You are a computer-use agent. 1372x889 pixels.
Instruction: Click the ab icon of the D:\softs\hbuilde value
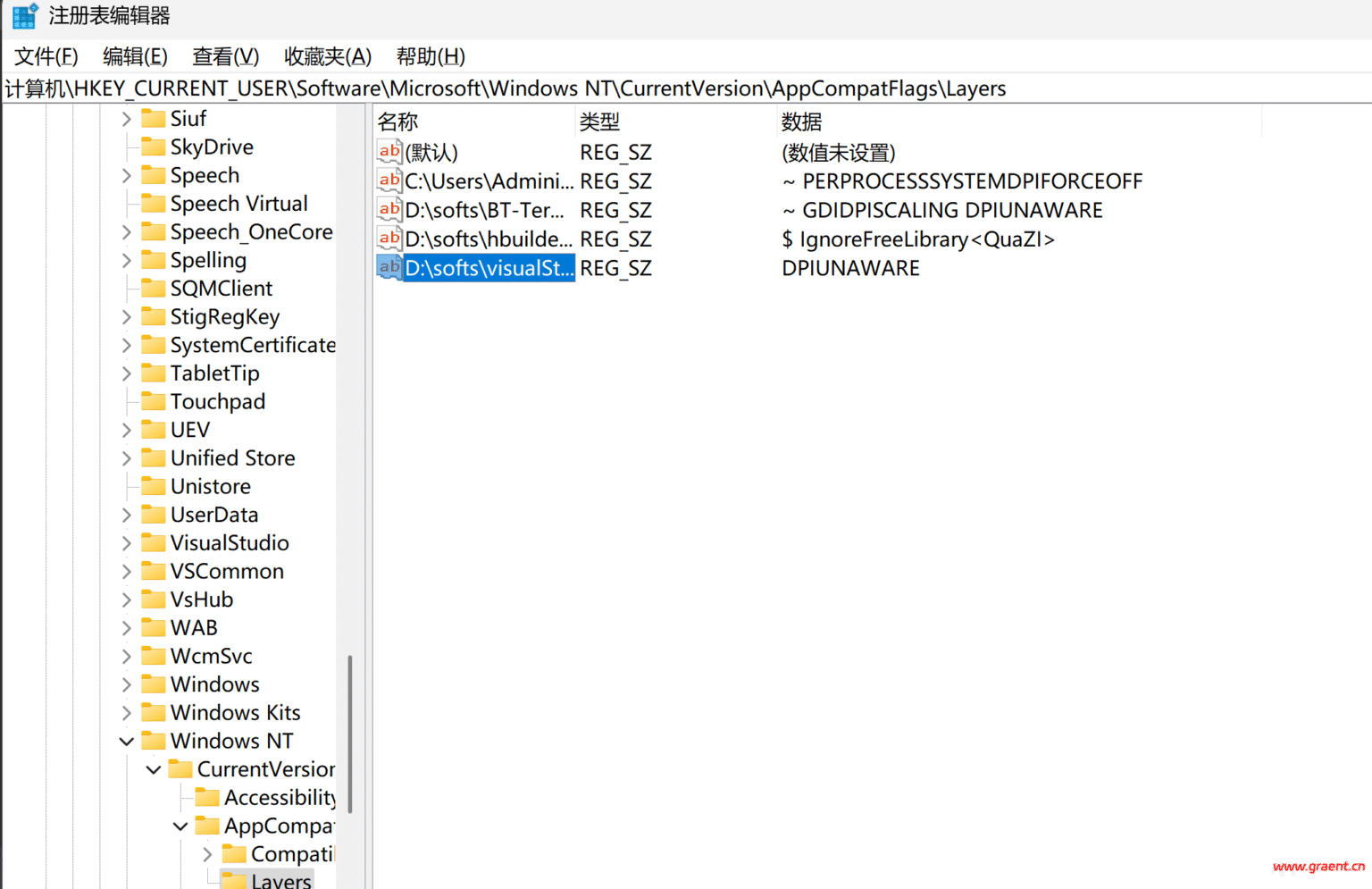pyautogui.click(x=389, y=239)
